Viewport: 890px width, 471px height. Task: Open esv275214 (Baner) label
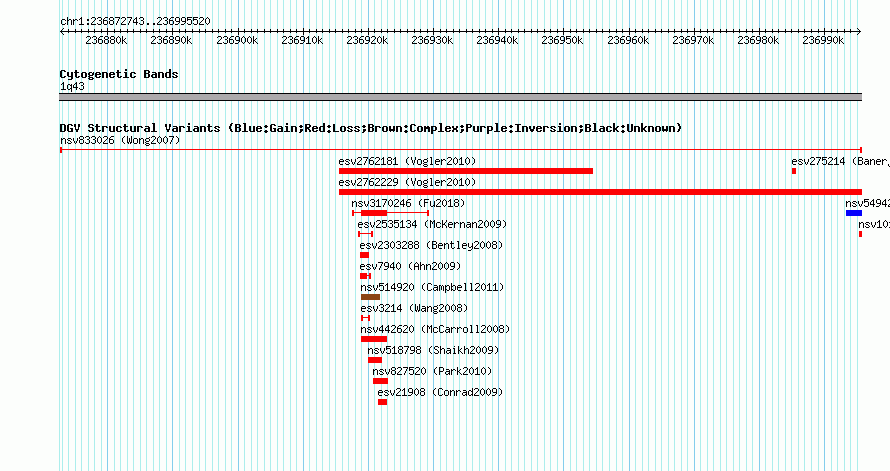point(840,161)
